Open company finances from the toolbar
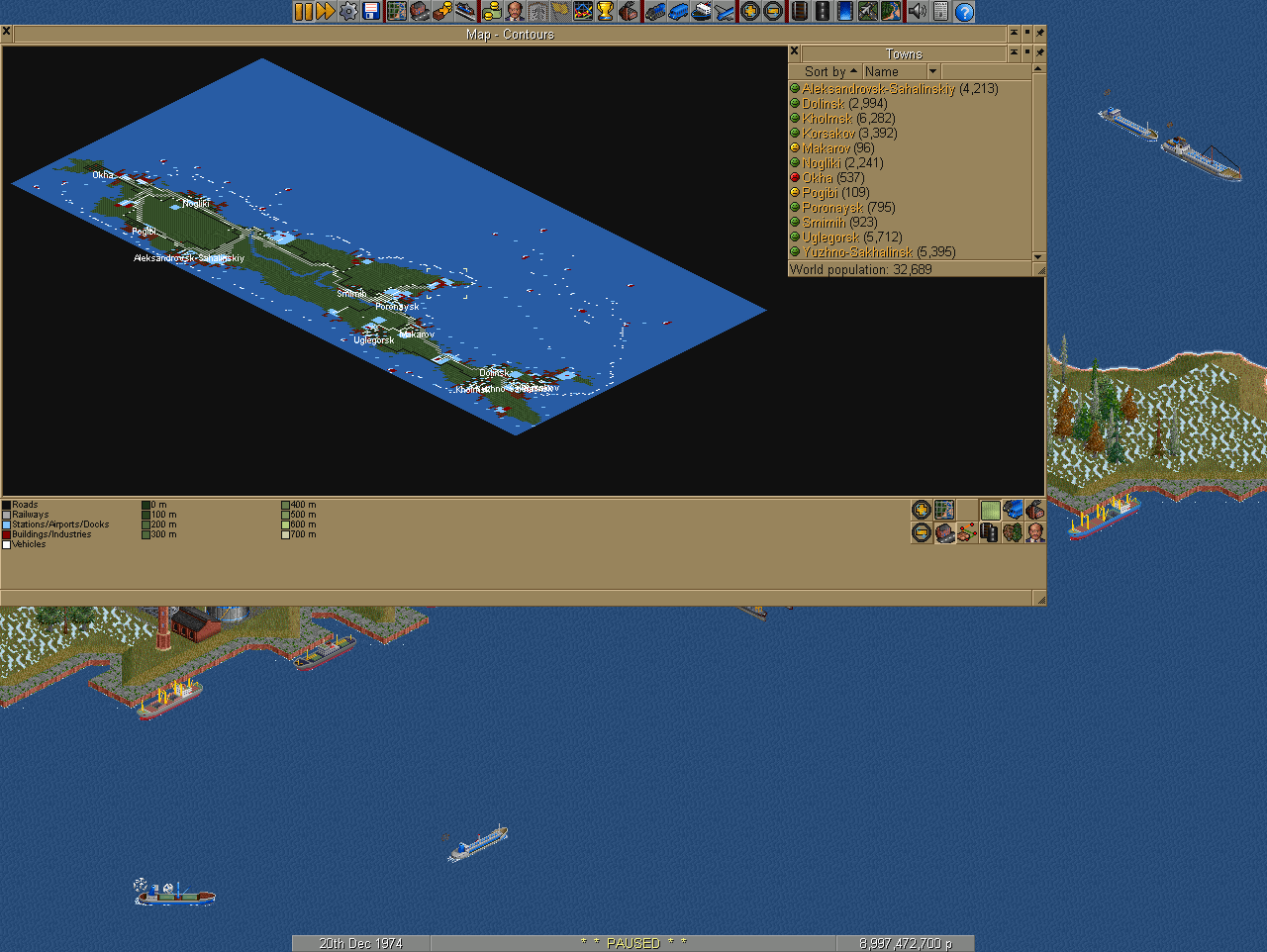1267x952 pixels. coord(492,11)
